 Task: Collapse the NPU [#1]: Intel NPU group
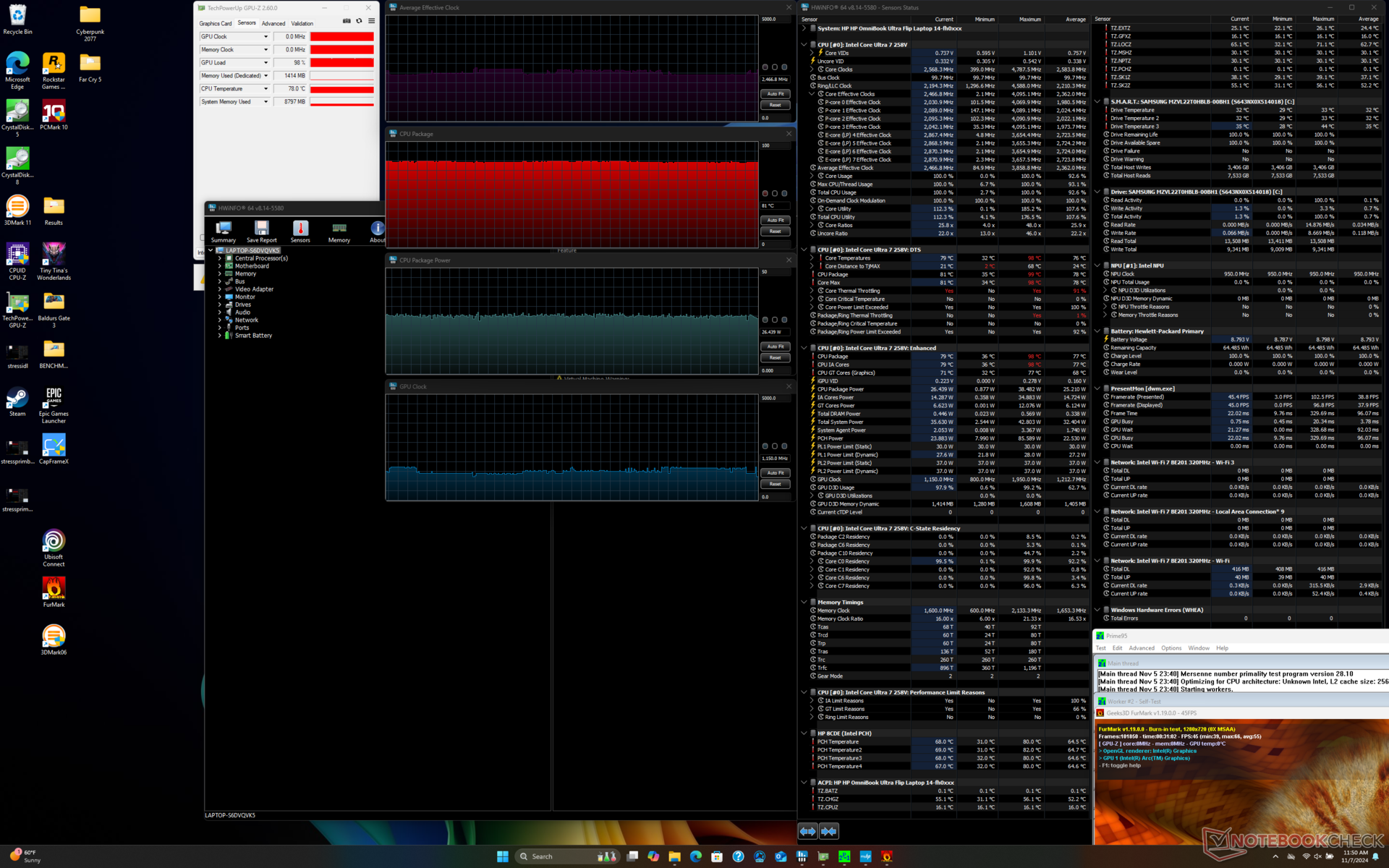coord(1097,265)
